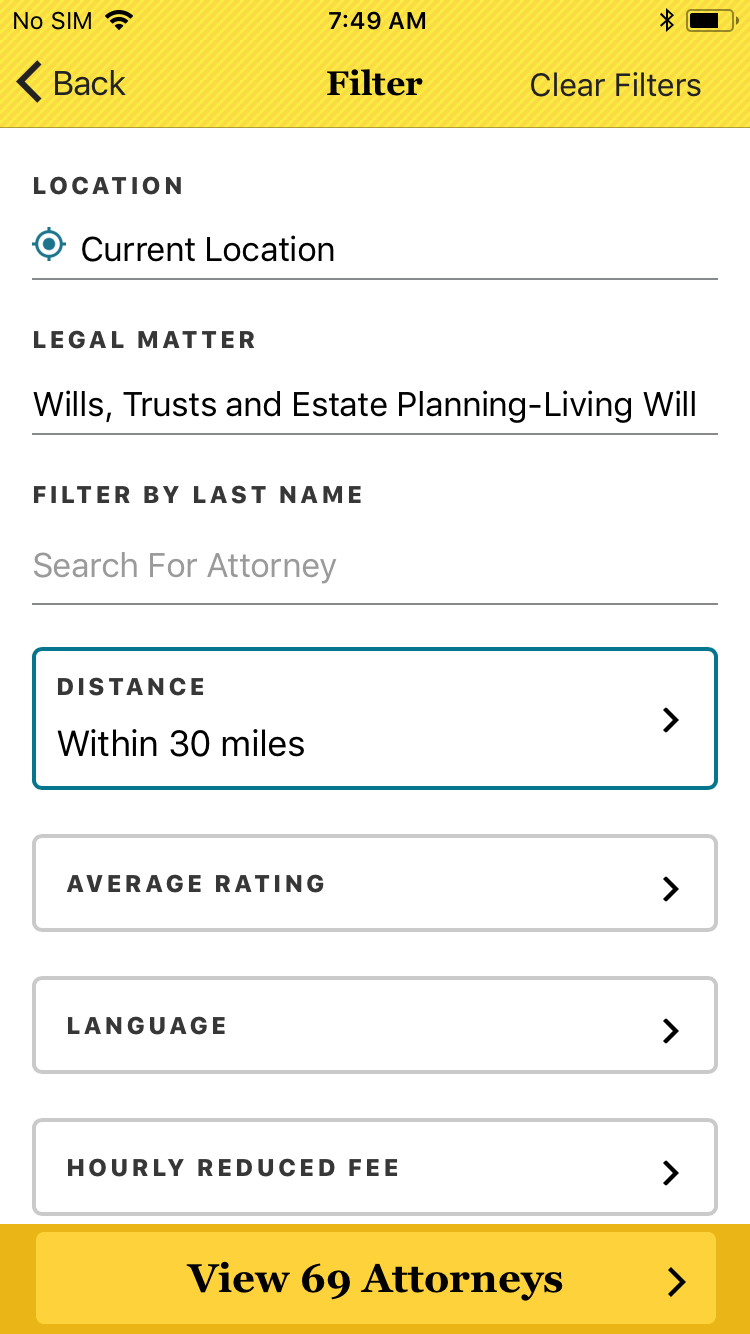The width and height of the screenshot is (750, 1334).
Task: Tap the Bluetooth icon in status bar
Action: (x=667, y=21)
